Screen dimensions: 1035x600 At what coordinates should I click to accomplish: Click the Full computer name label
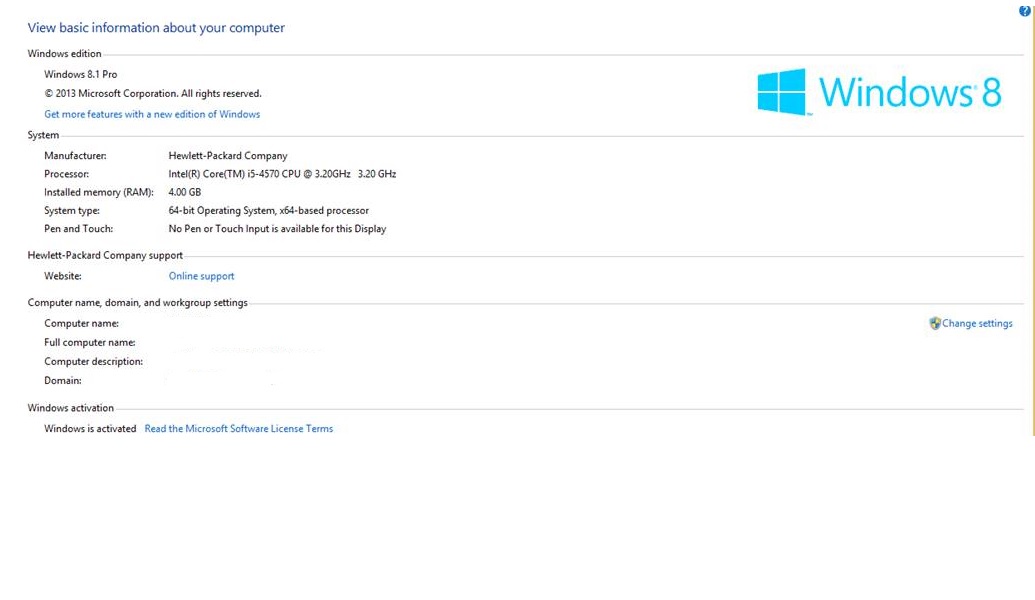[x=90, y=343]
